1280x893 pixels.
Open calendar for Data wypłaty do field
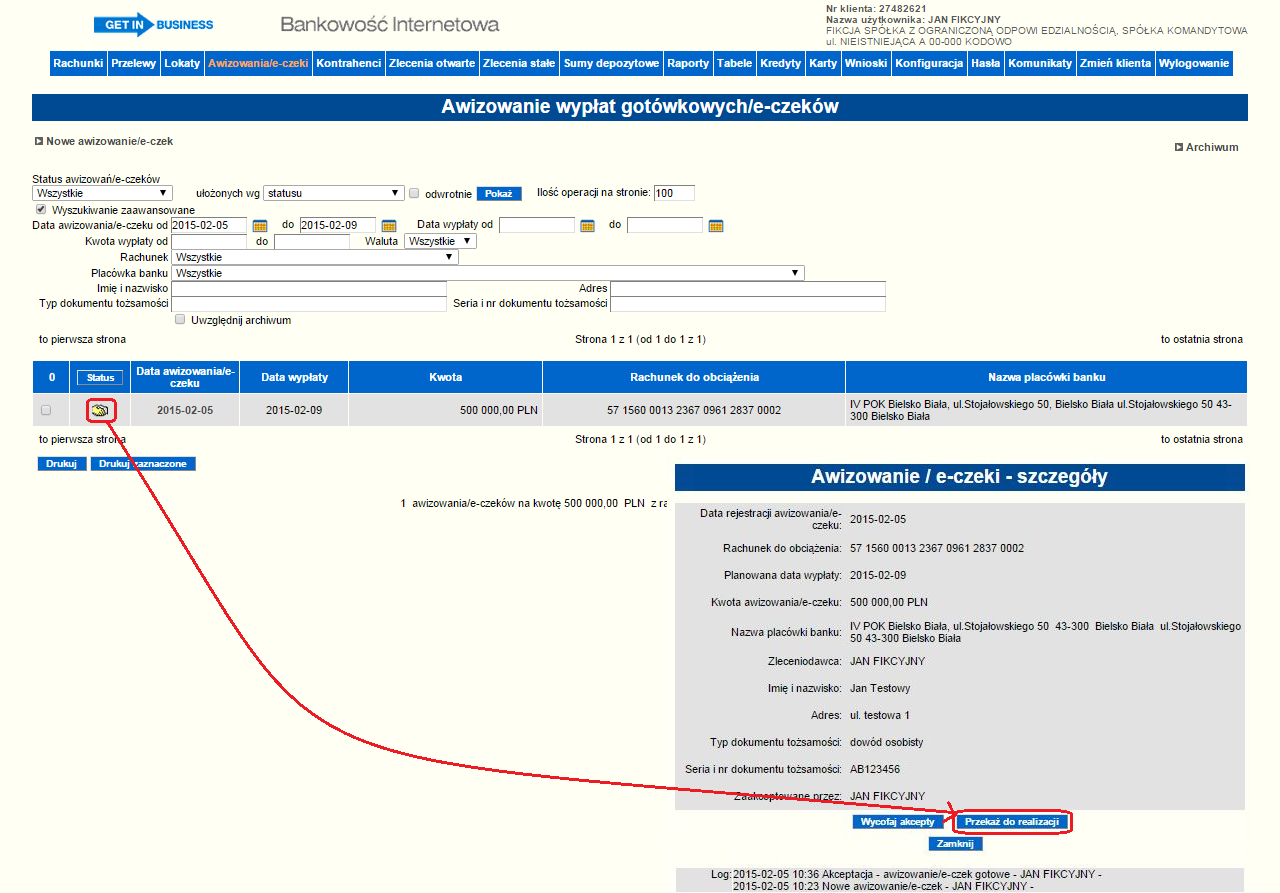[x=716, y=226]
